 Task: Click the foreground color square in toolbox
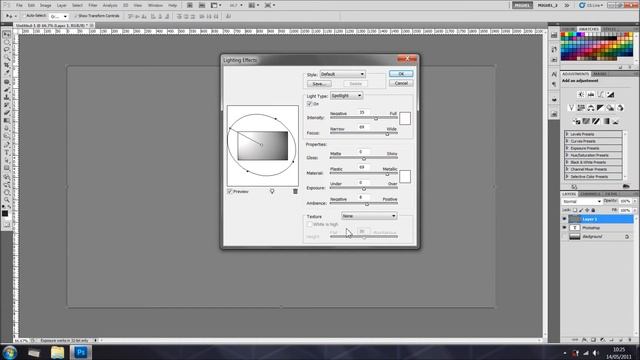(5, 213)
